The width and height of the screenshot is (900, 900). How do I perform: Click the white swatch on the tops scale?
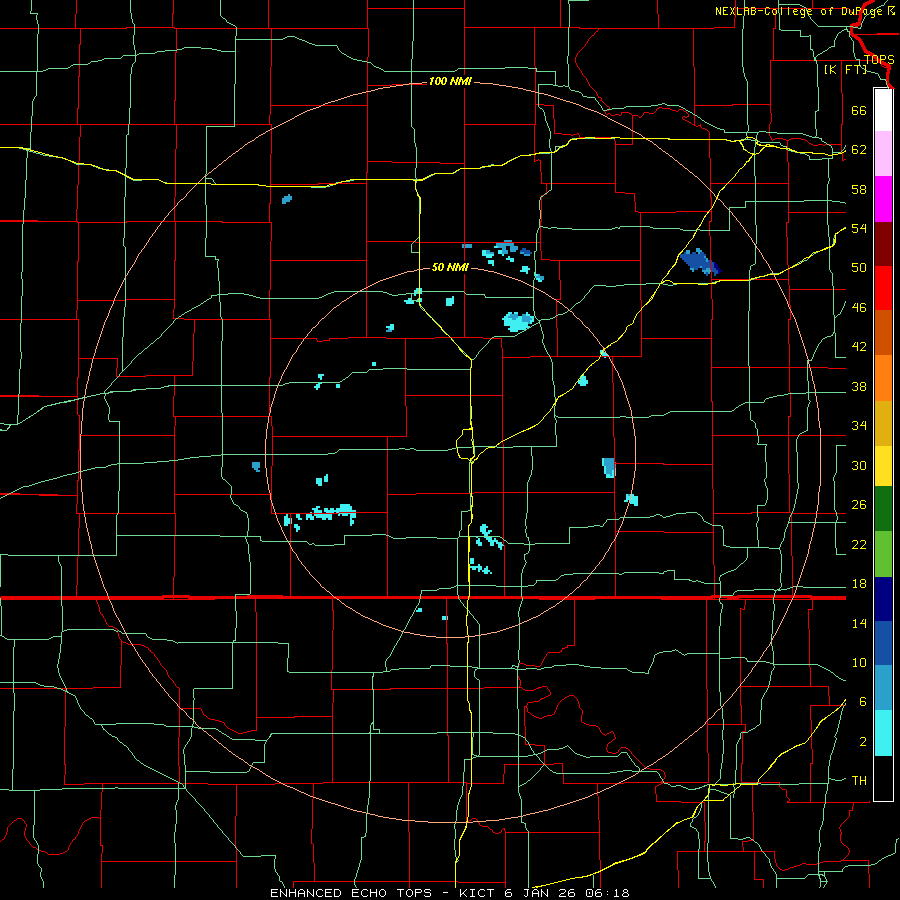click(883, 110)
